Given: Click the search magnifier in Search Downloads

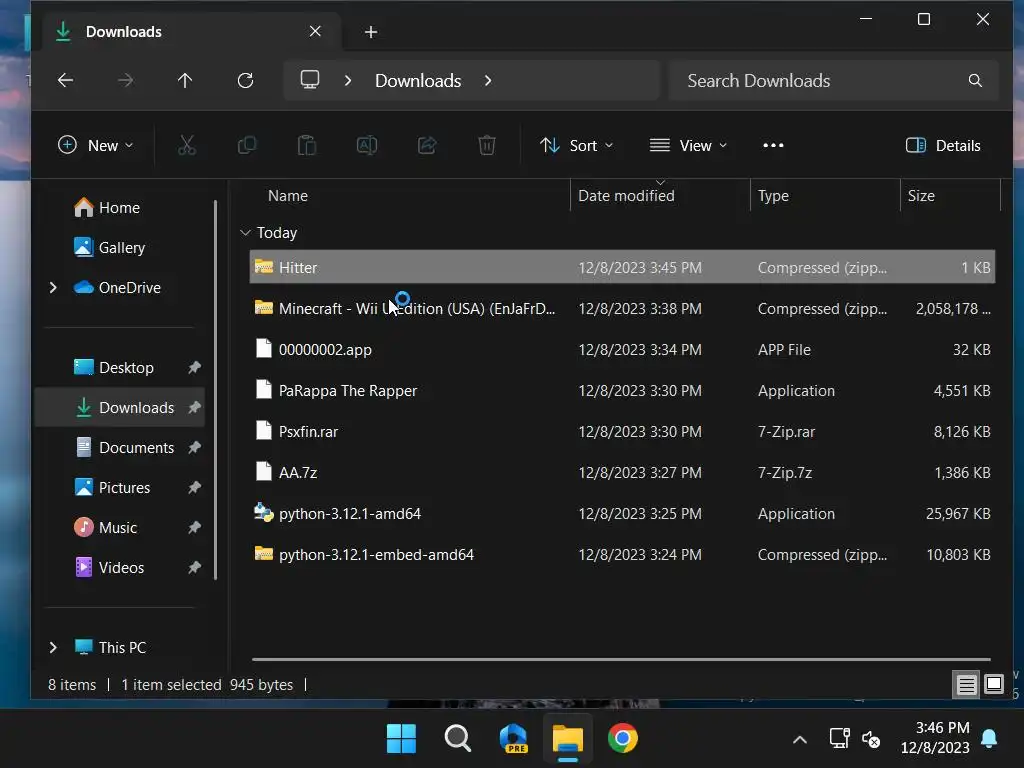Looking at the screenshot, I should 975,80.
